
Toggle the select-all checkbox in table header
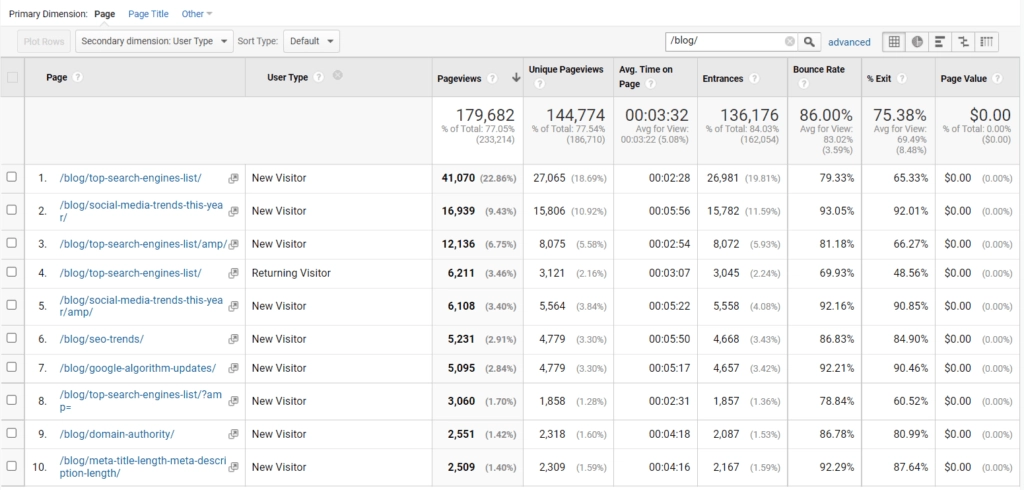(x=12, y=77)
